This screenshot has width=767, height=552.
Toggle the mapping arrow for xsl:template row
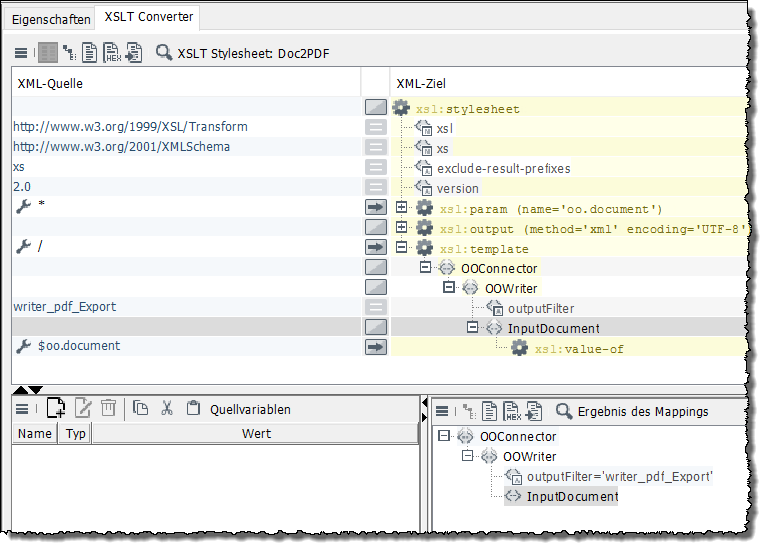(x=376, y=247)
